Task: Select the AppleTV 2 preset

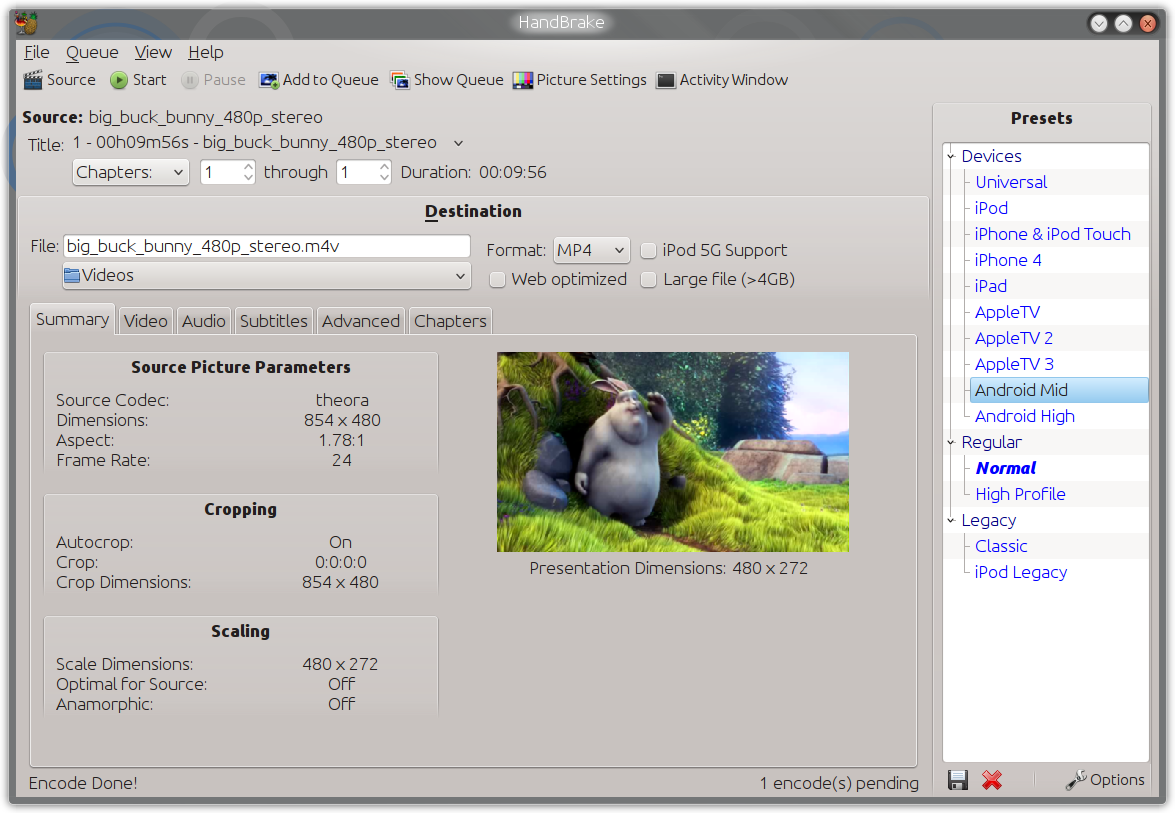Action: coord(1014,339)
